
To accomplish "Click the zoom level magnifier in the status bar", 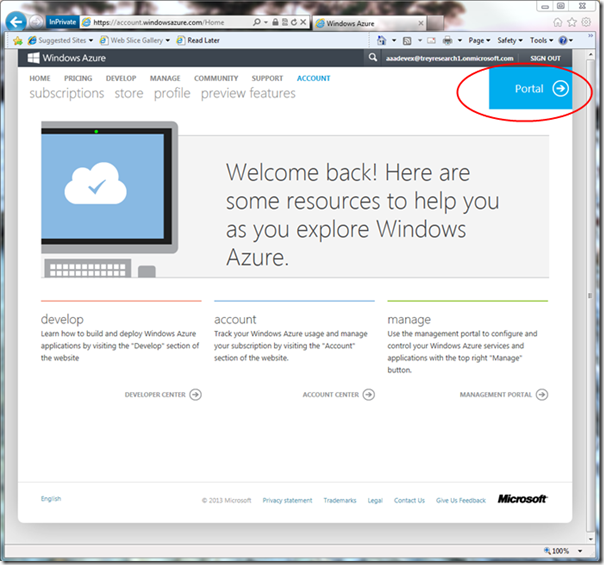I will coord(547,551).
